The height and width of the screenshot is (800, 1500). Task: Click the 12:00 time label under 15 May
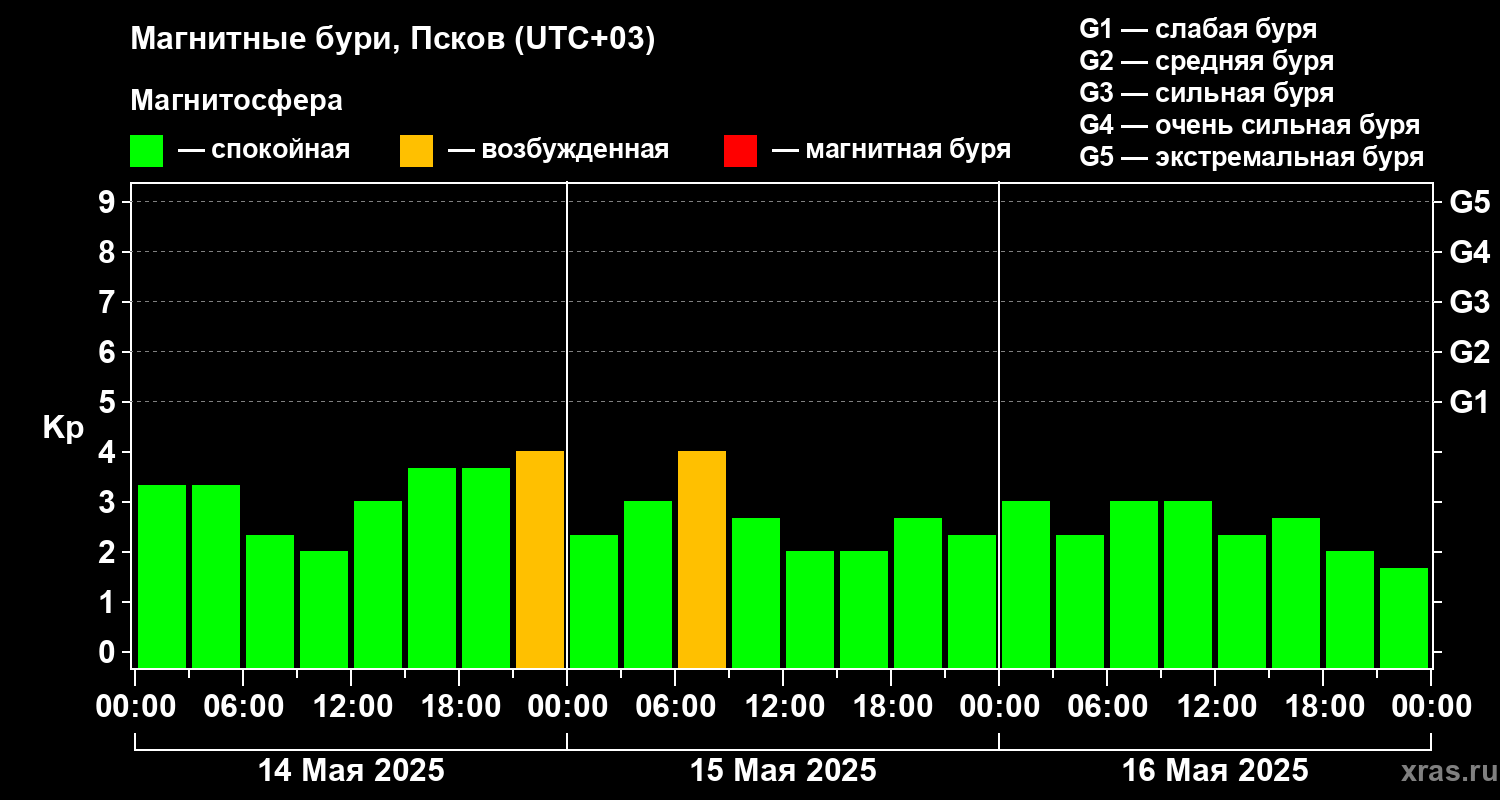click(x=783, y=707)
